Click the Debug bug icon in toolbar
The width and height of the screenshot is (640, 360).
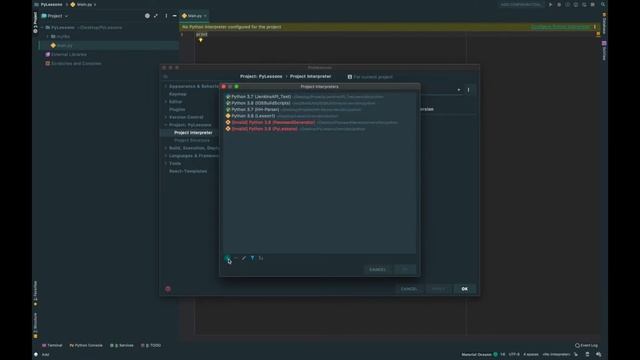559,4
